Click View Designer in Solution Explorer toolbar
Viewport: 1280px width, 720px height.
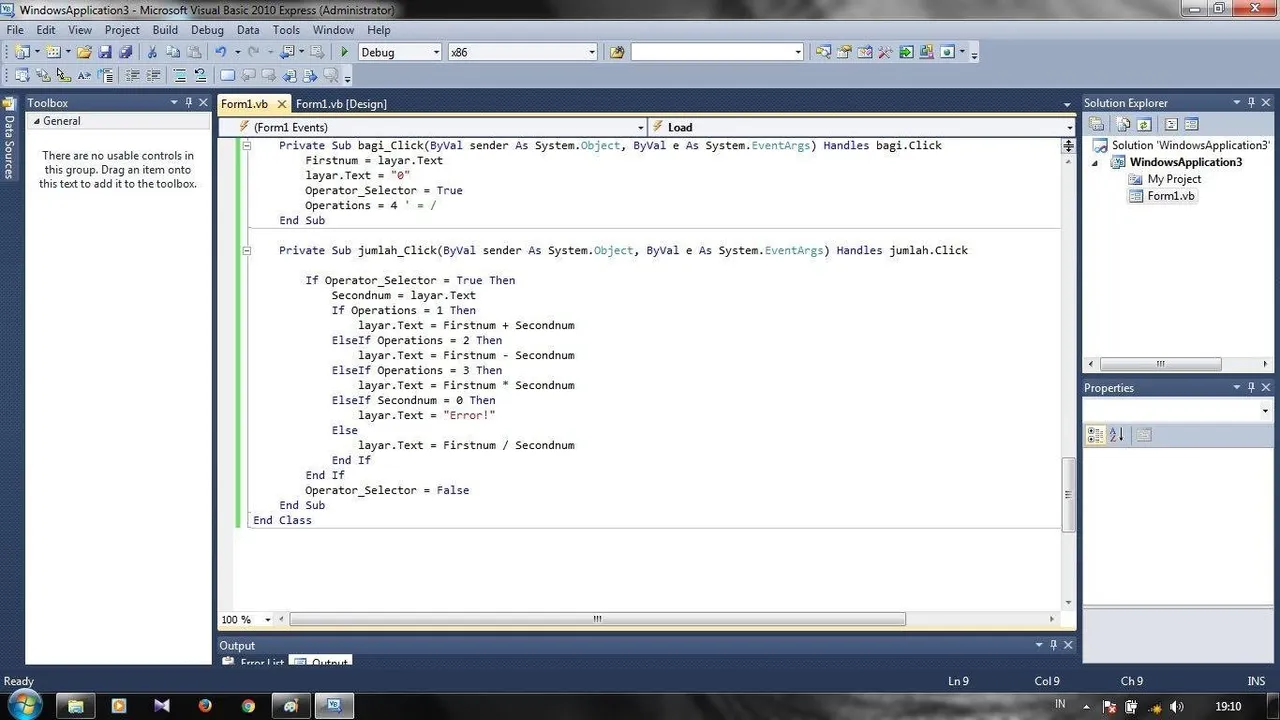click(1191, 124)
